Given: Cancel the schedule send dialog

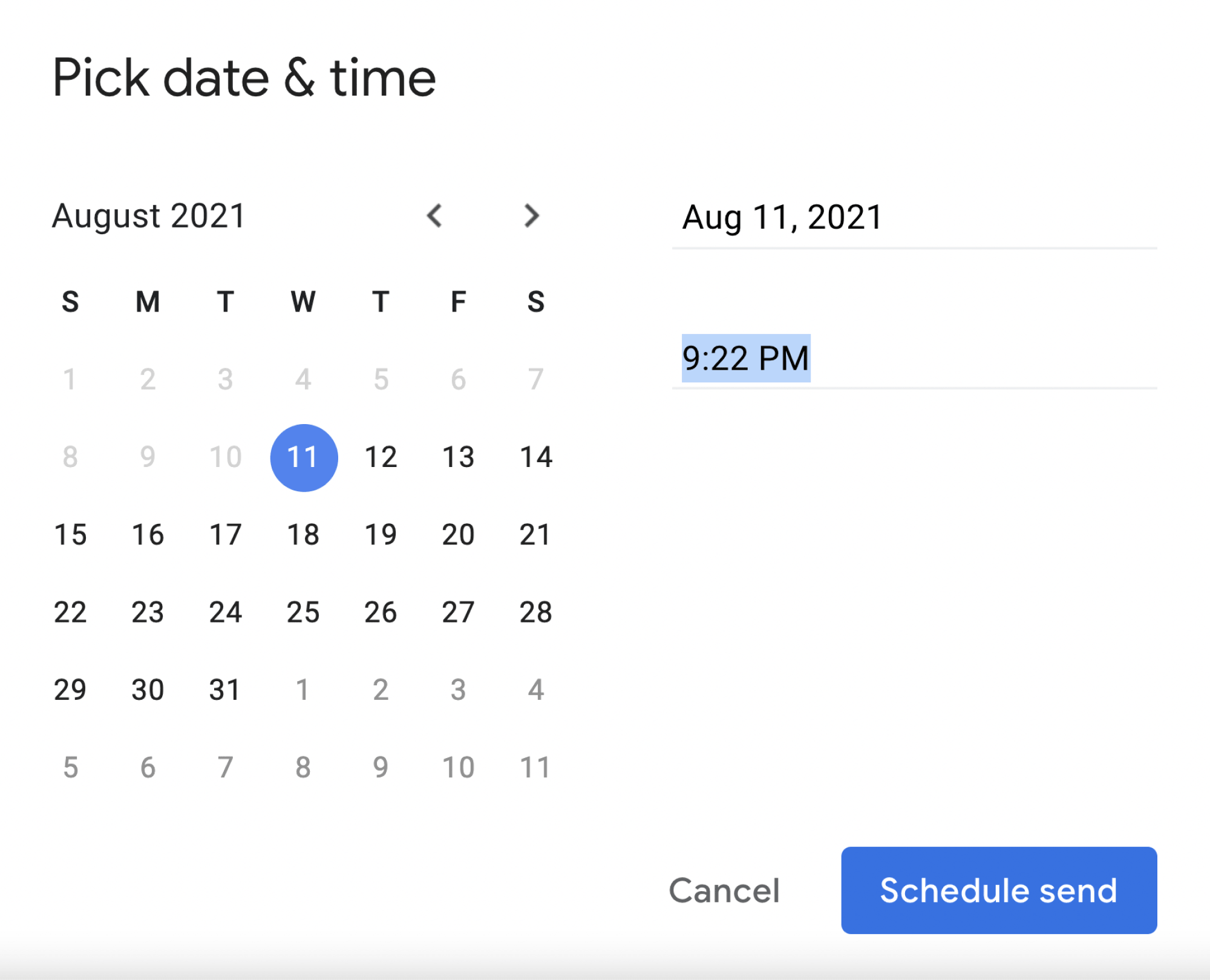Looking at the screenshot, I should [x=724, y=890].
